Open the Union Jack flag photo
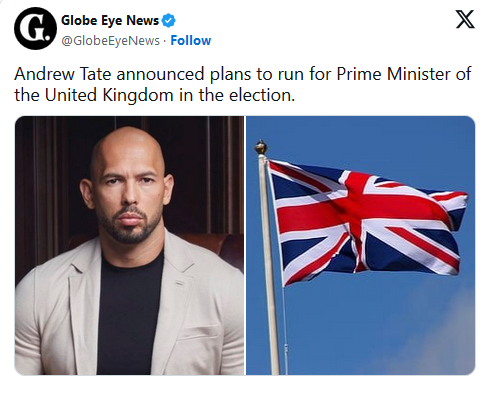Screen dimensions: 487x396 click(x=361, y=245)
